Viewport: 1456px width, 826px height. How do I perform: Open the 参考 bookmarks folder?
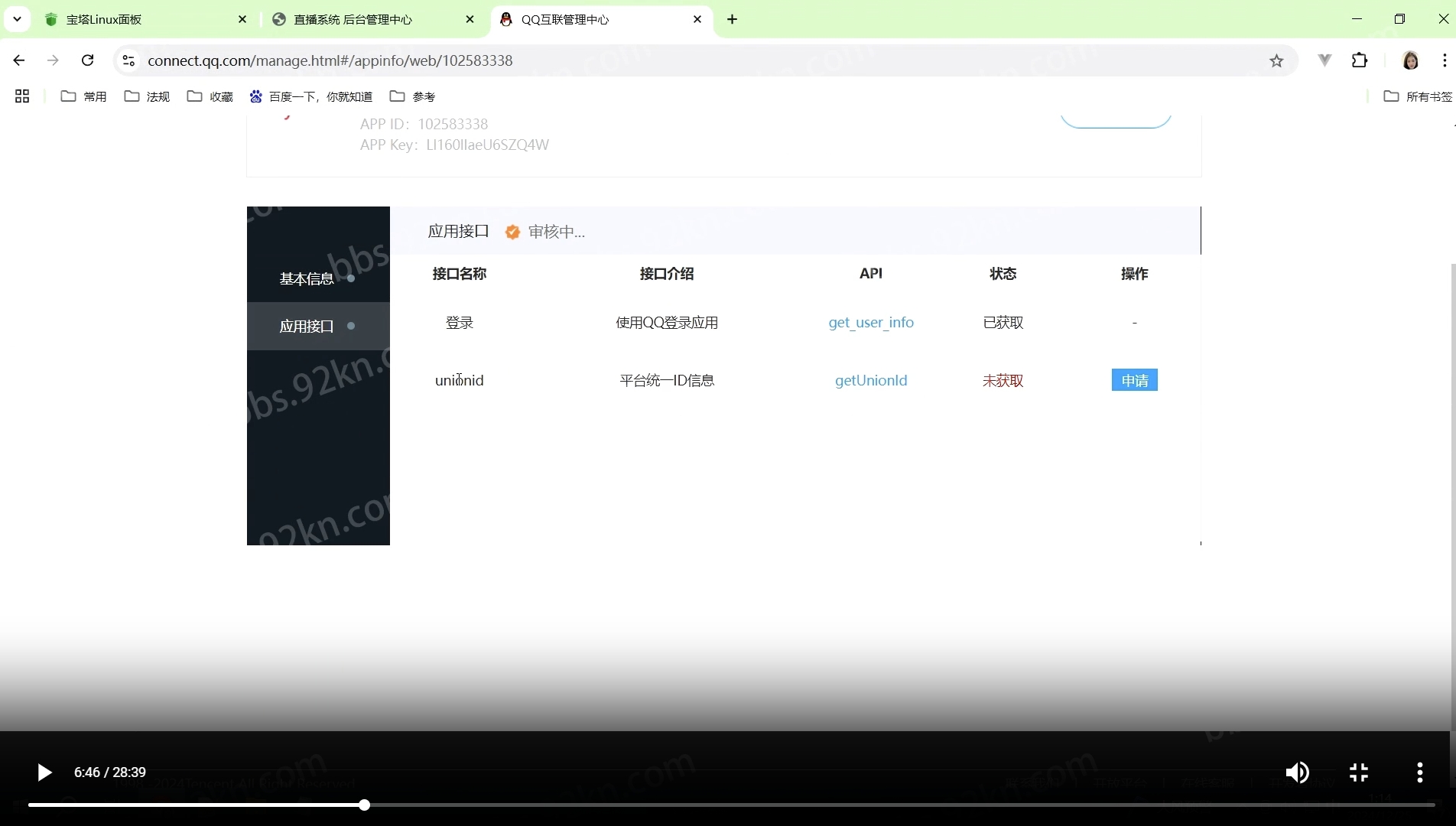(413, 96)
